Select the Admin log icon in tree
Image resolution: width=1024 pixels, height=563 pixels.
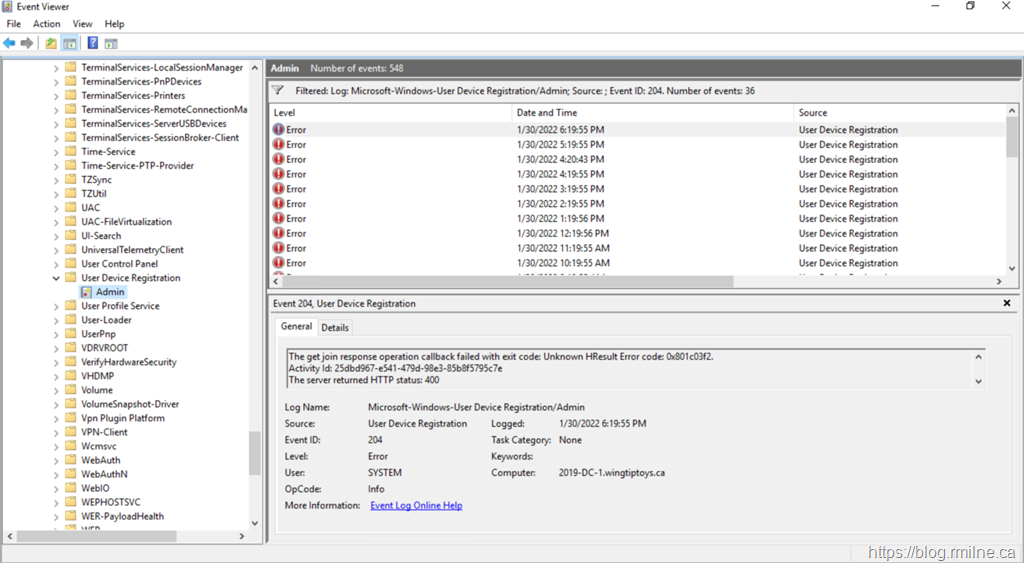point(86,292)
